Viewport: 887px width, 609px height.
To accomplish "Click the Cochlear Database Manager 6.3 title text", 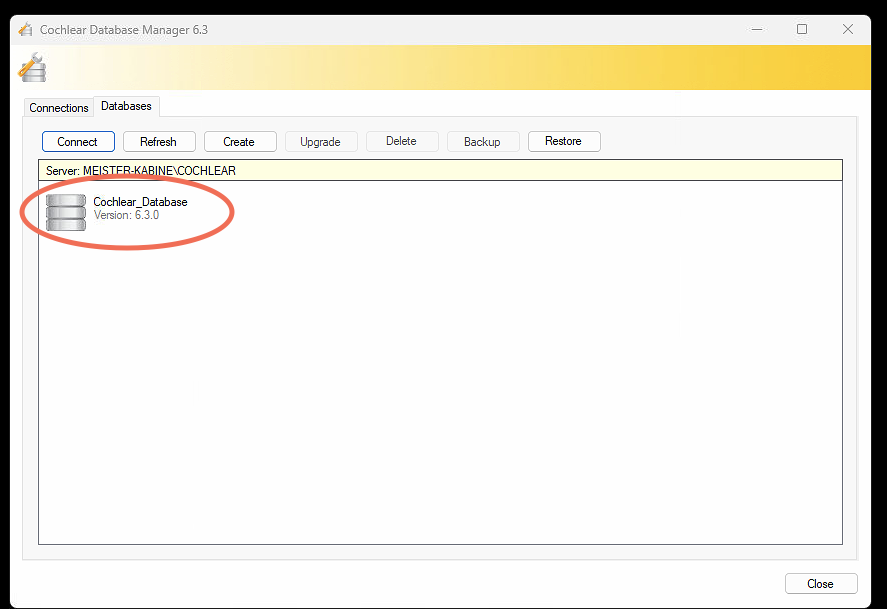I will 123,30.
